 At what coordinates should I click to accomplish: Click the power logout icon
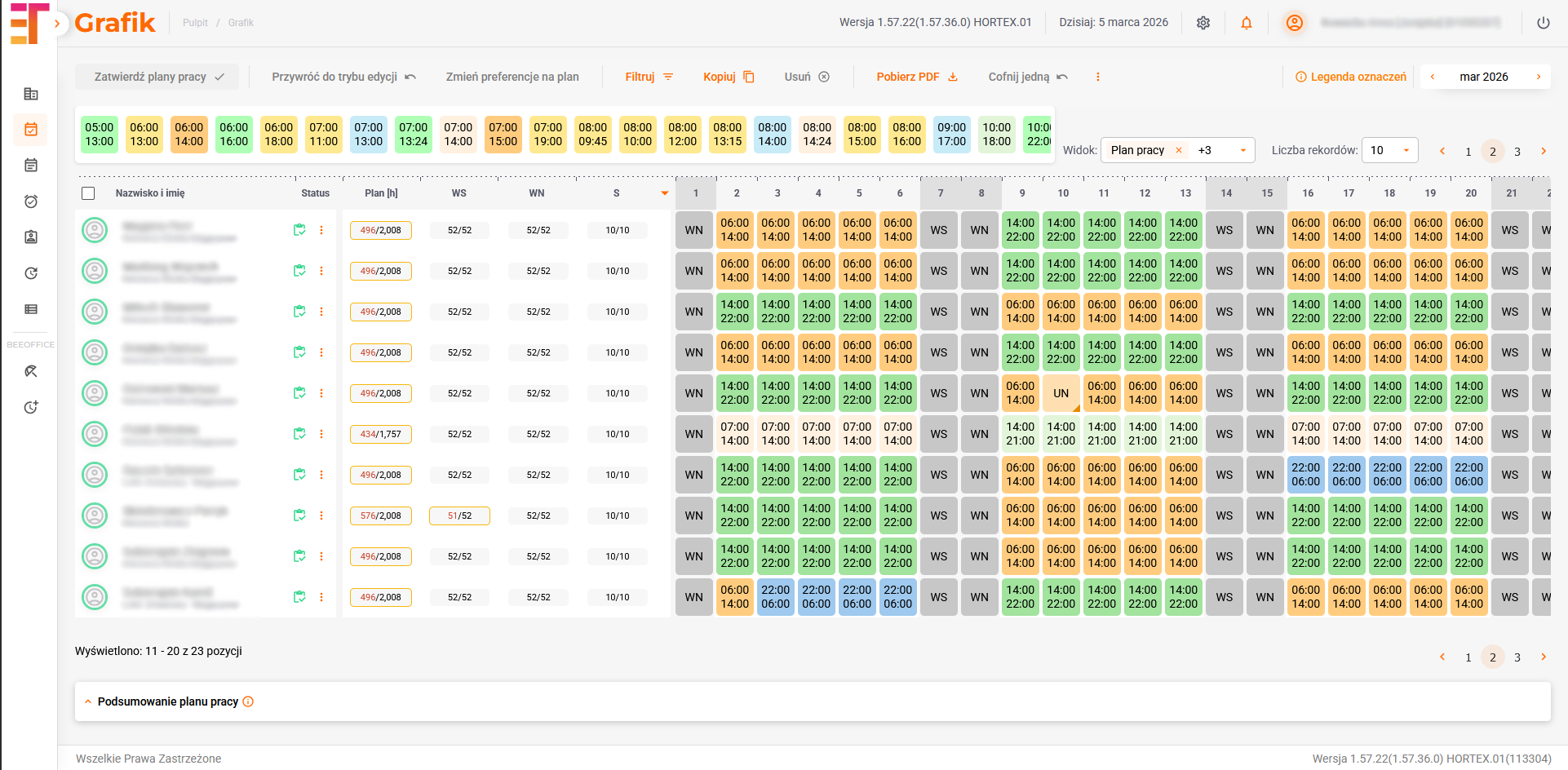1543,23
